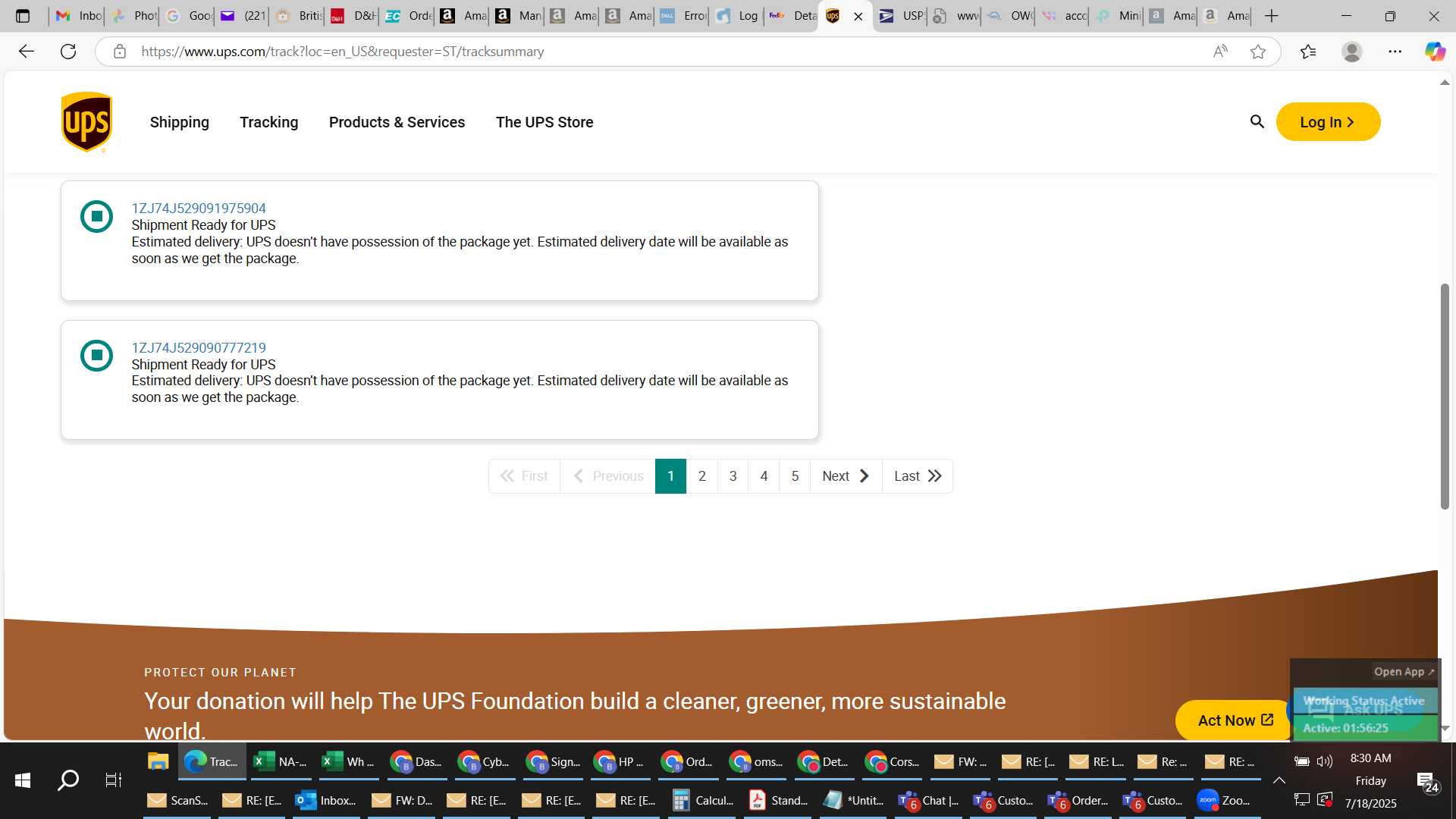This screenshot has width=1456, height=819.
Task: Open Windows Start menu
Action: tap(23, 780)
